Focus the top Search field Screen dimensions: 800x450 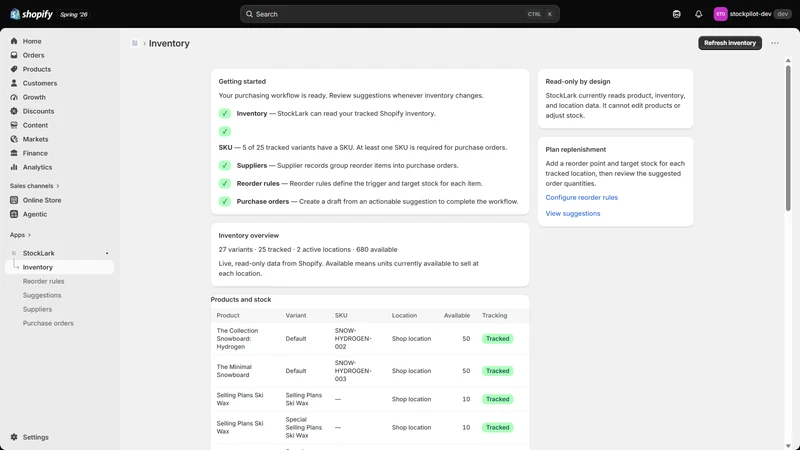point(399,14)
